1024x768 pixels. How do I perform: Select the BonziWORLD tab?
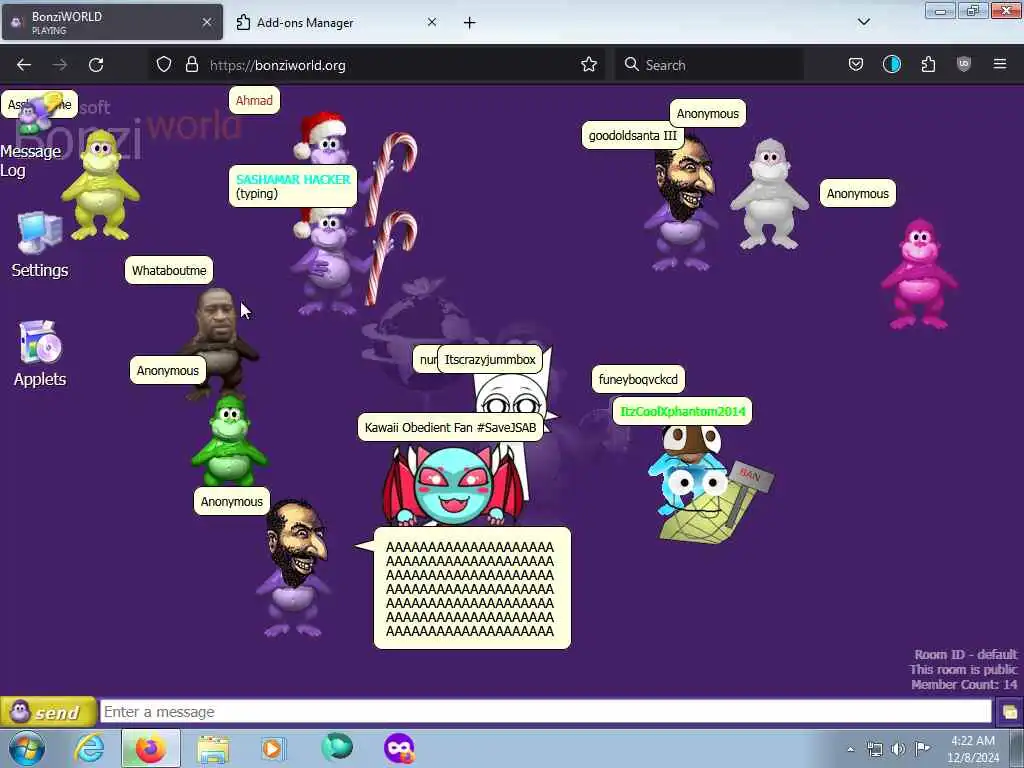104,23
